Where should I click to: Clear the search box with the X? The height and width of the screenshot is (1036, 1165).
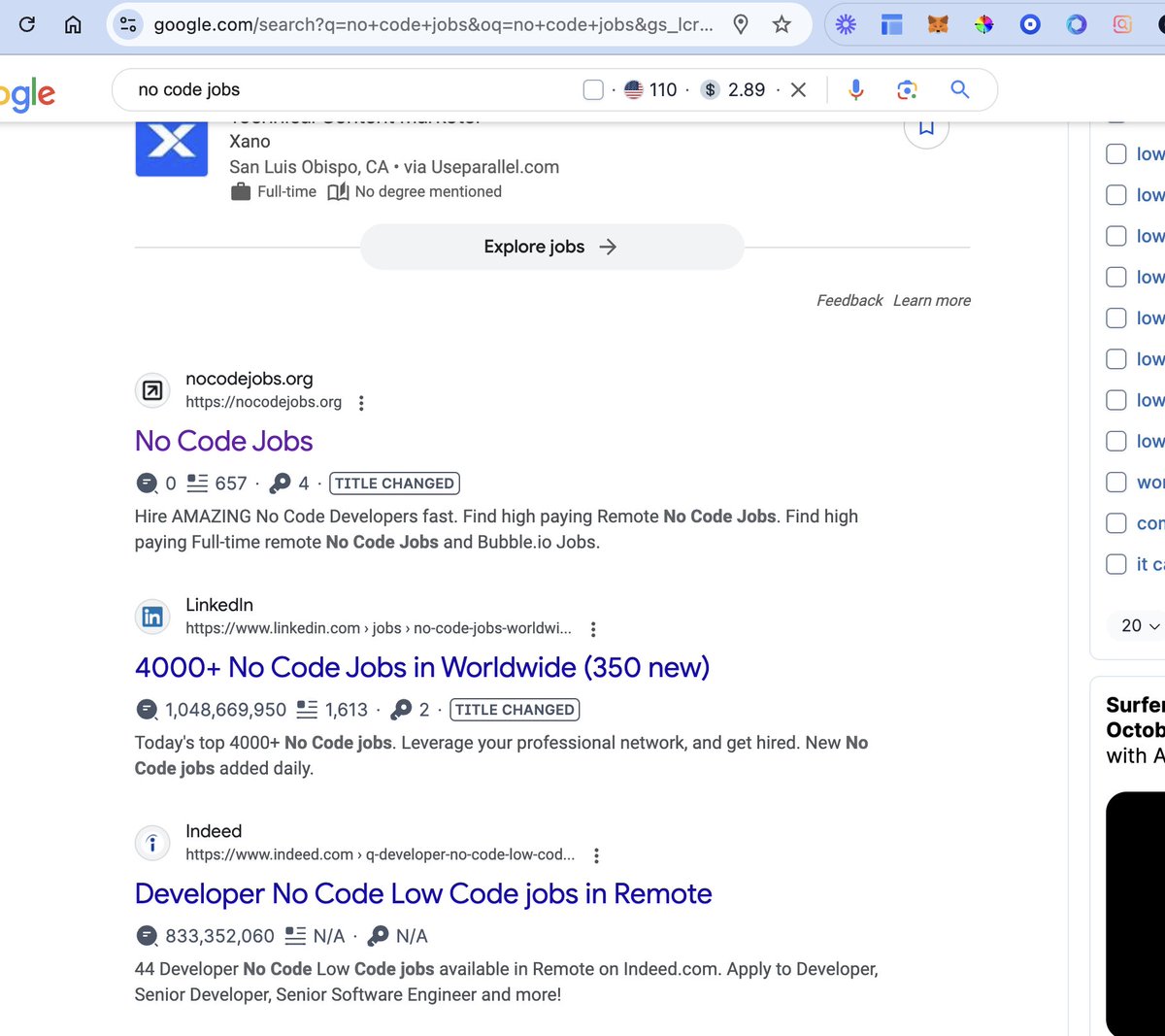tap(798, 89)
